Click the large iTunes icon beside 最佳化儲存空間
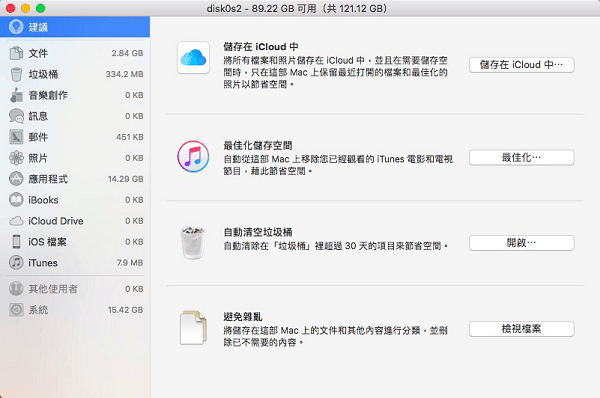This screenshot has width=600, height=398. coord(193,156)
